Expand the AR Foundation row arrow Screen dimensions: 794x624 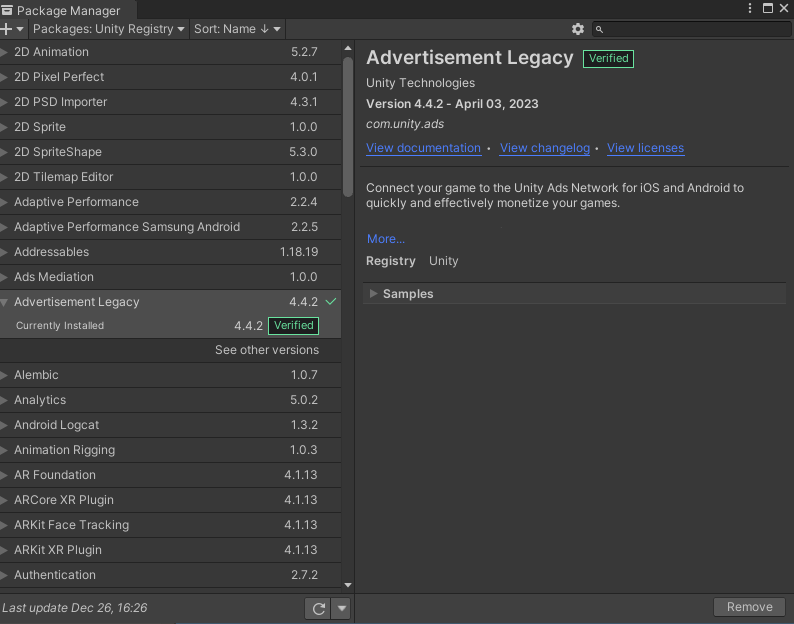4,475
